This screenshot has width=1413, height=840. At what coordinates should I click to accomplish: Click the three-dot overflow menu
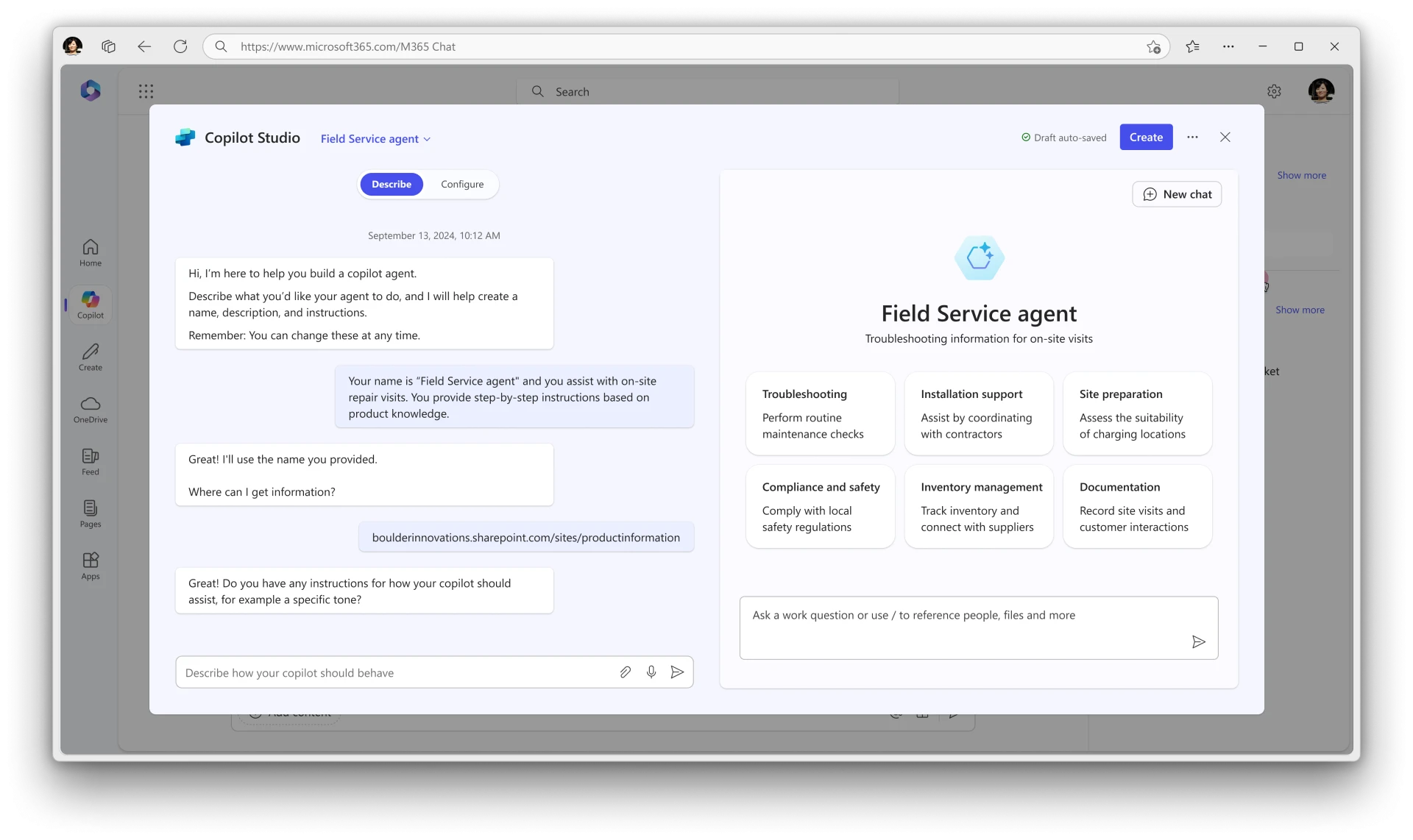tap(1193, 137)
